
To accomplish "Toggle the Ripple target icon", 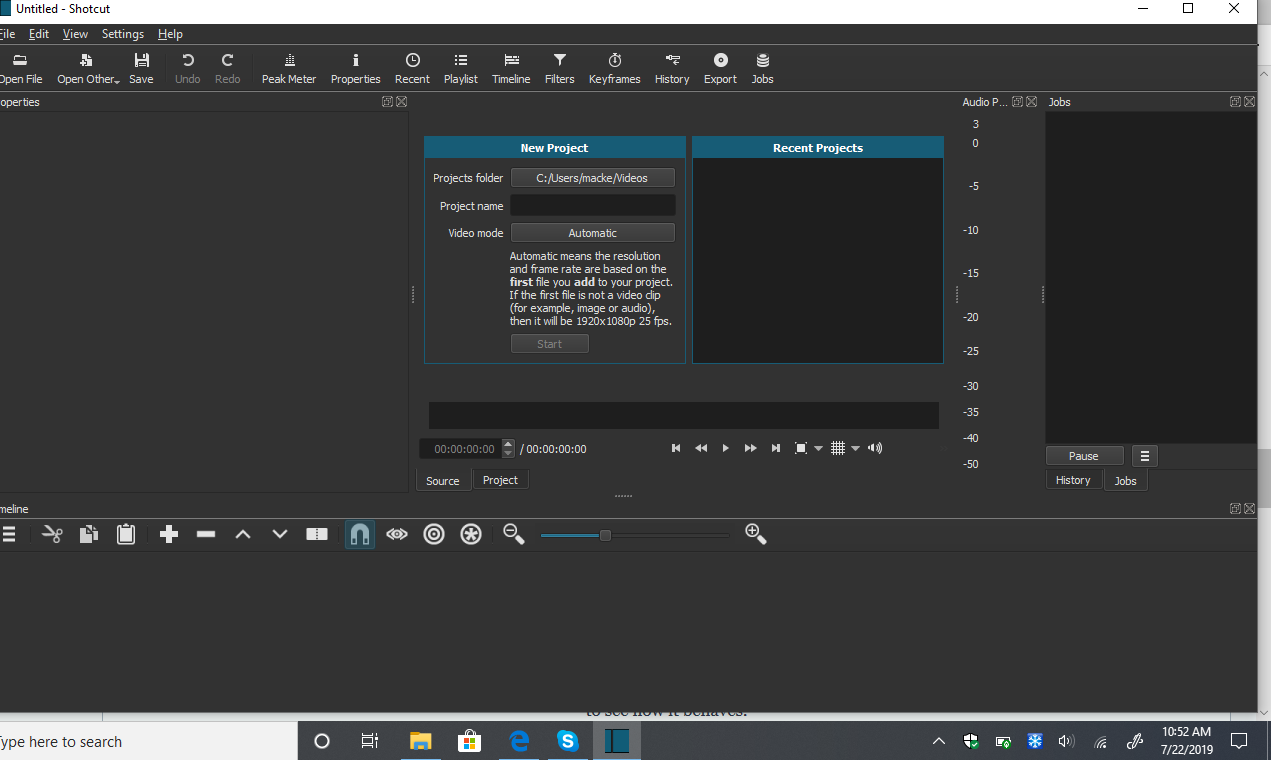I will [434, 534].
